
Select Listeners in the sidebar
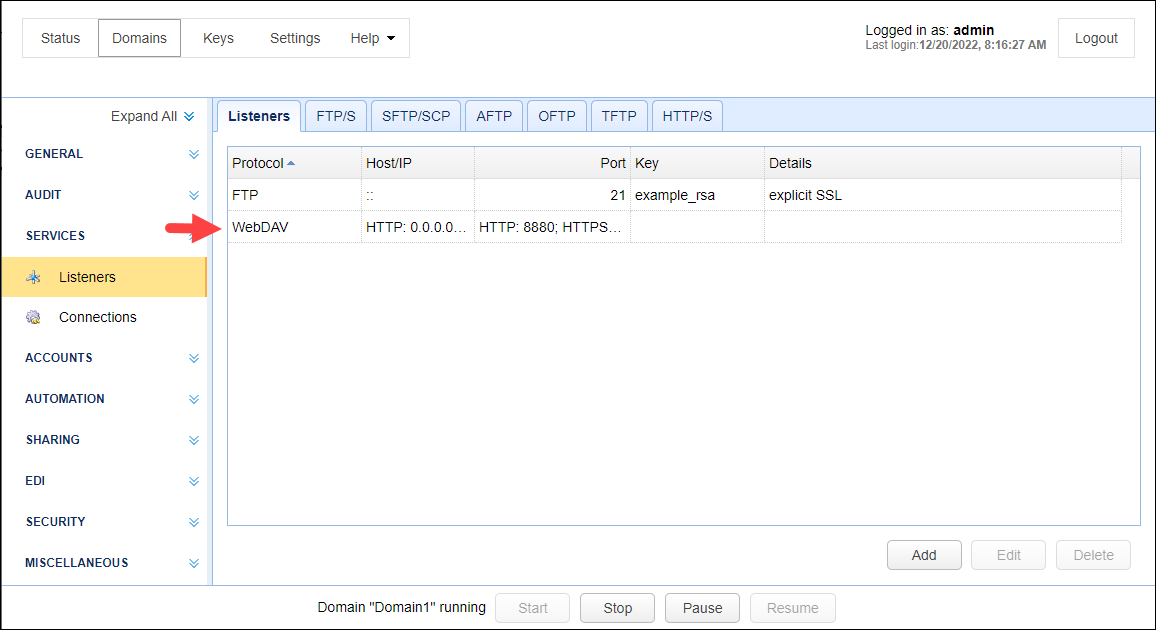pos(104,277)
